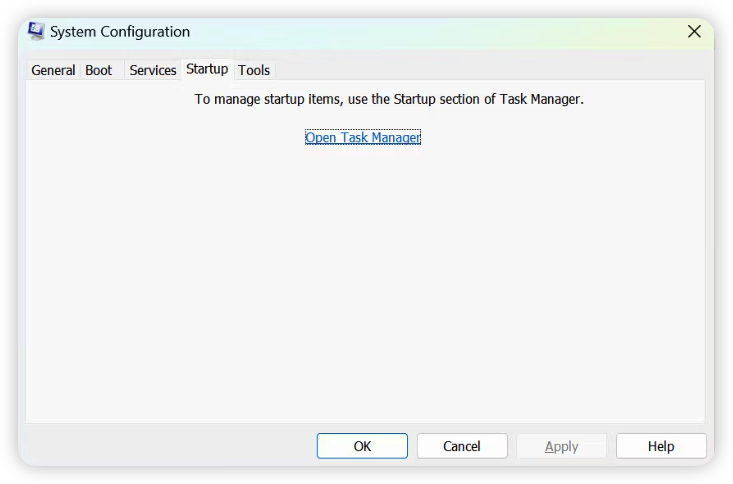Select the Startup tab

(207, 69)
